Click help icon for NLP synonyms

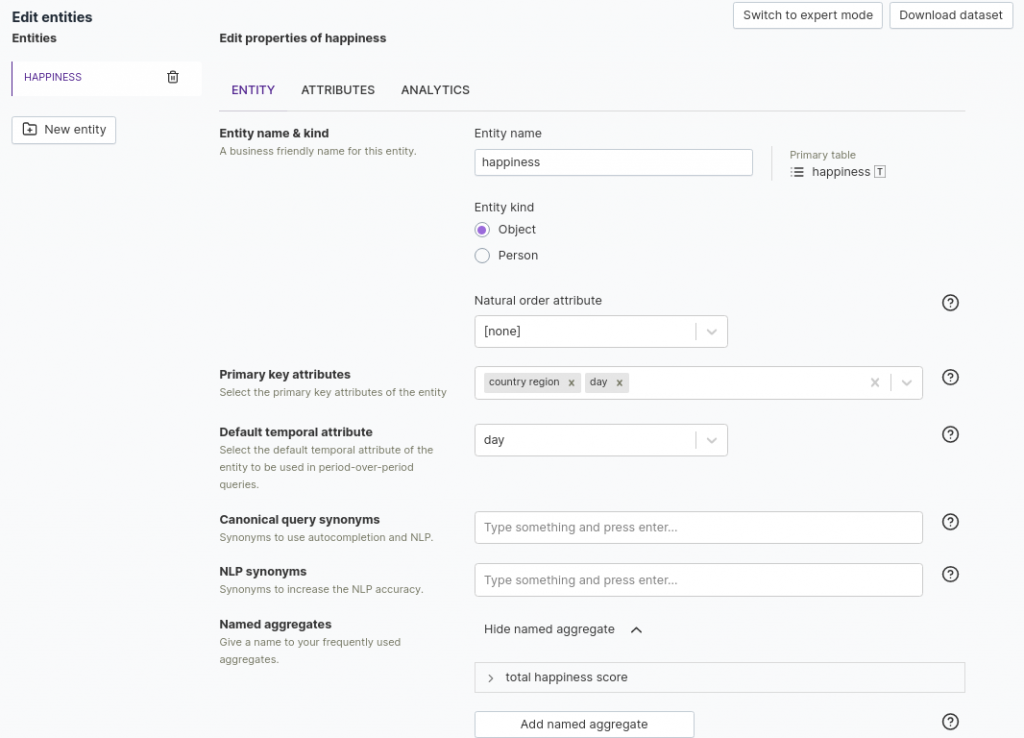(950, 574)
